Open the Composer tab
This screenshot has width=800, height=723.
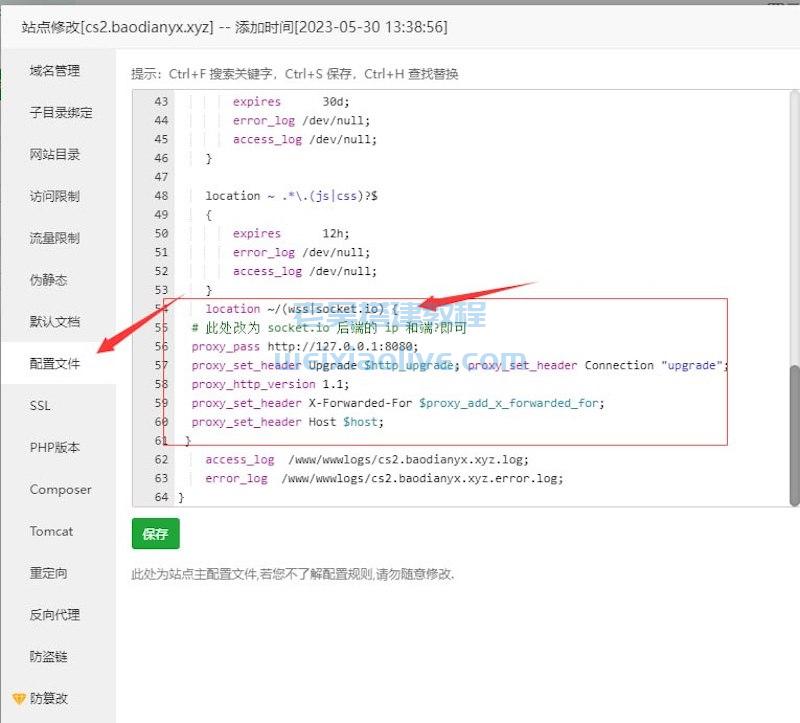click(60, 489)
